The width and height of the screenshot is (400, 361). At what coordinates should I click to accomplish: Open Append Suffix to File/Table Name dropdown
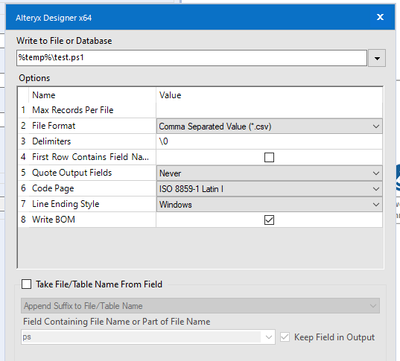(200, 306)
